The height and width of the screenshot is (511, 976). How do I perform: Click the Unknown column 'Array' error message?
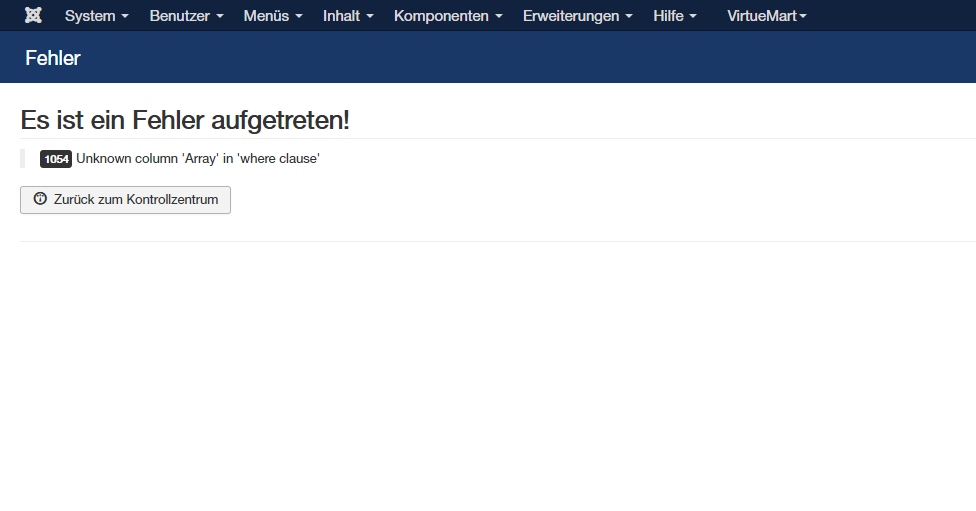198,159
